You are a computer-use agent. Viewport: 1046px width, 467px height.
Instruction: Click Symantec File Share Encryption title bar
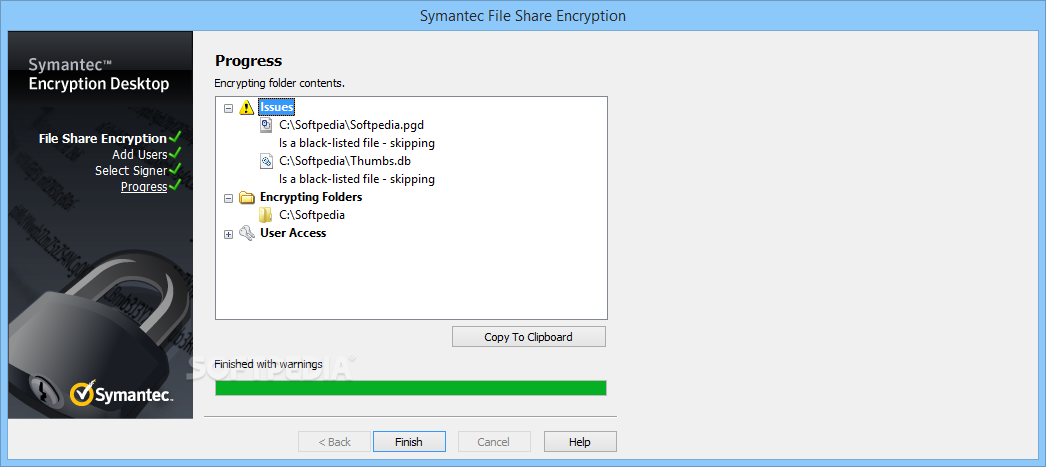[523, 15]
